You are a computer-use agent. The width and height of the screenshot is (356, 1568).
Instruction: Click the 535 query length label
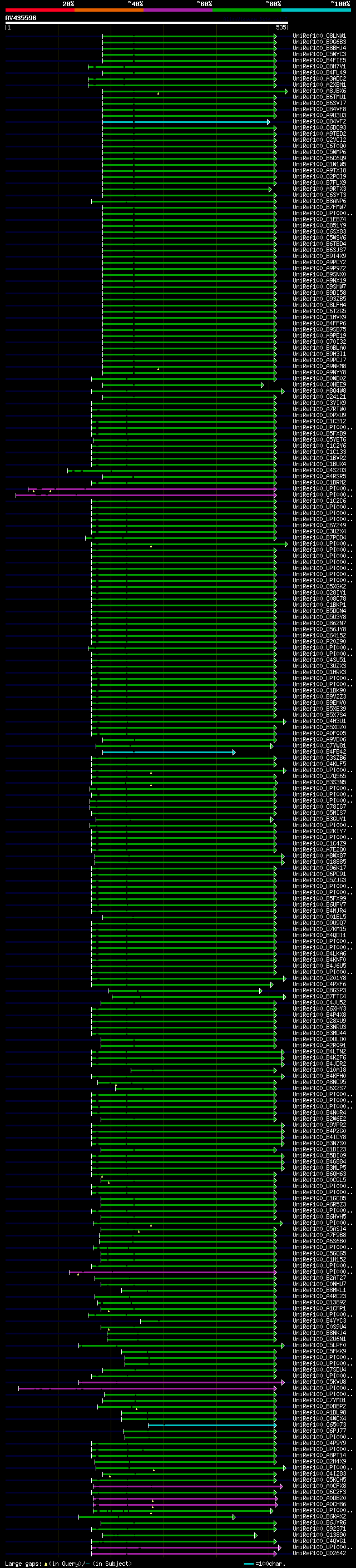point(280,27)
